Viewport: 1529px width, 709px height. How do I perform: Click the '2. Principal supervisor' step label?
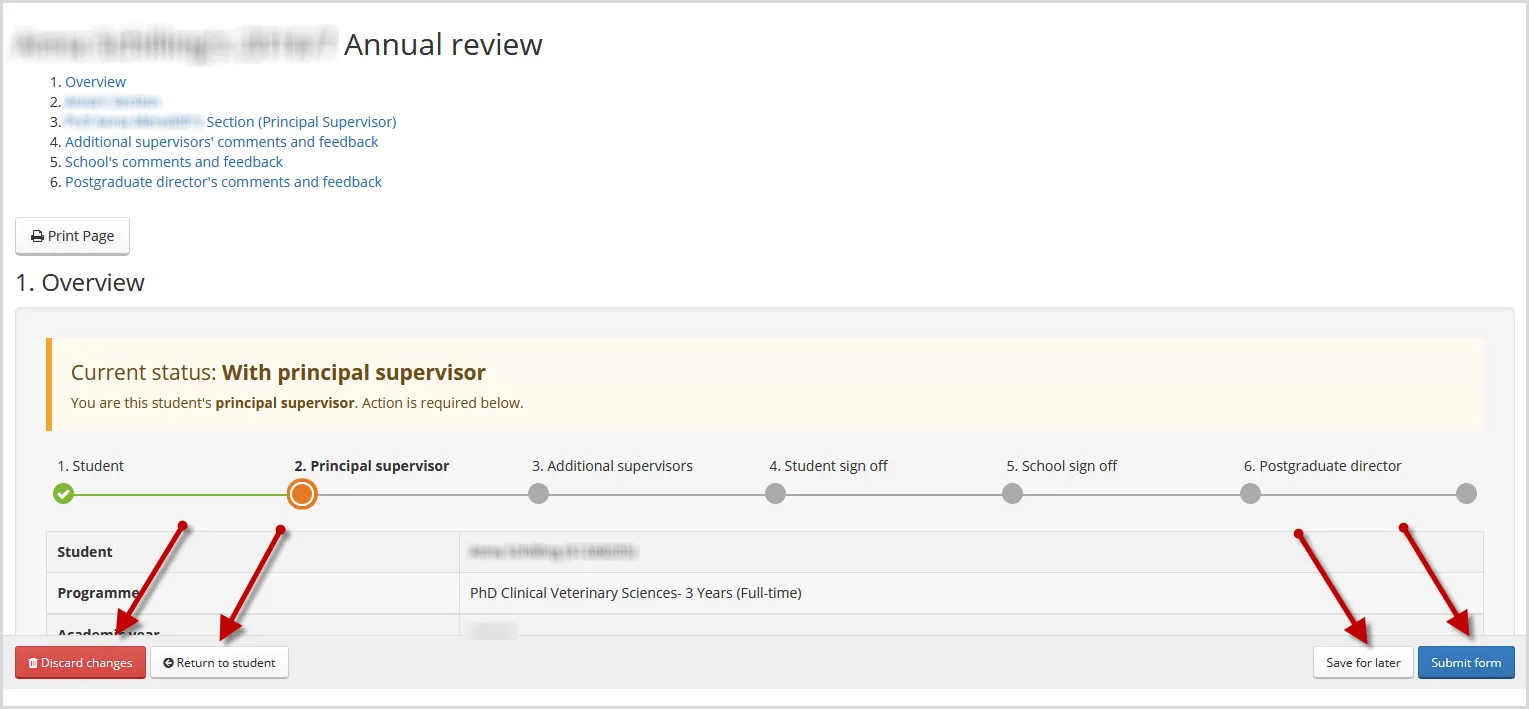tap(372, 466)
